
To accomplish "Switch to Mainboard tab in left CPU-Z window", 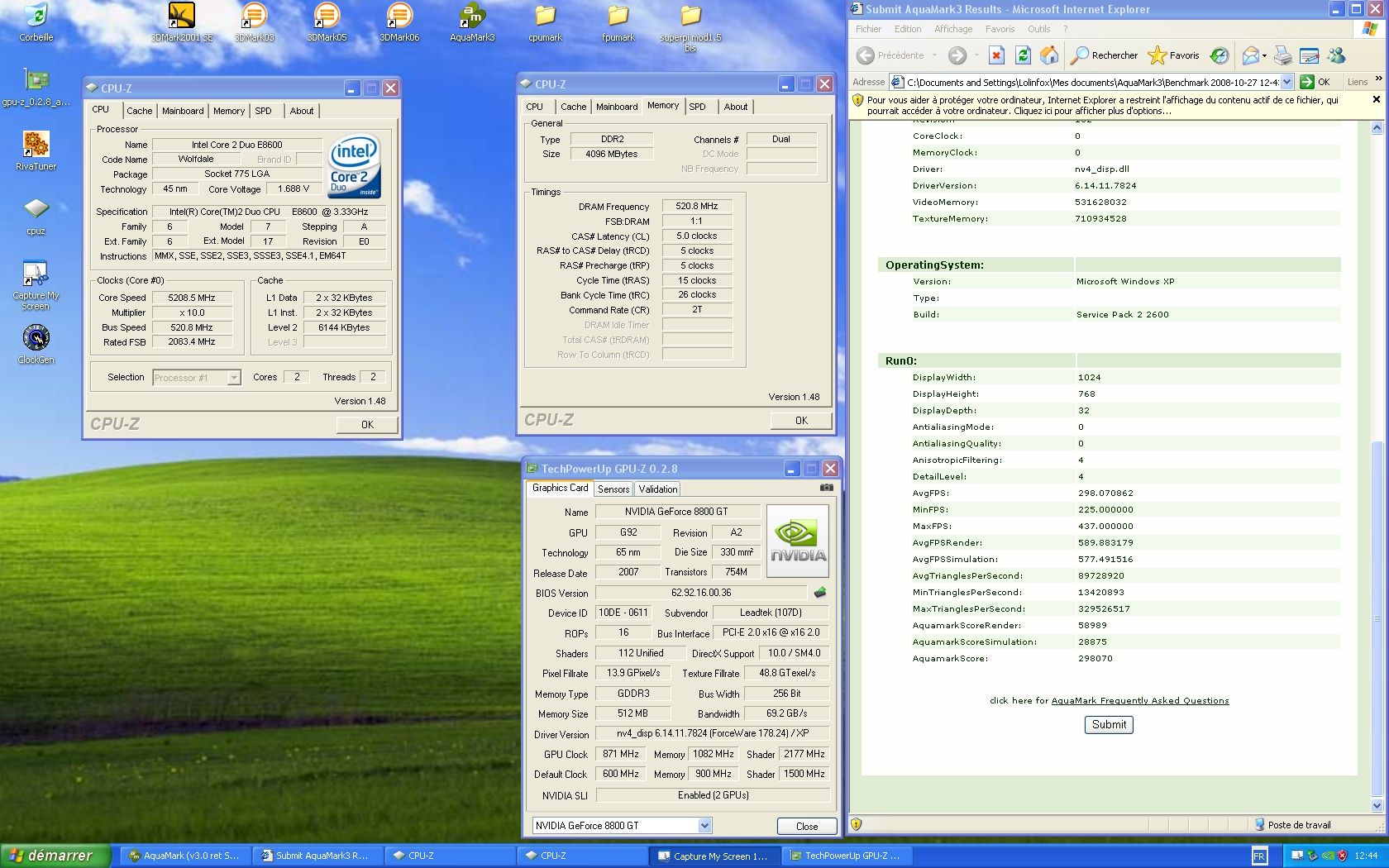I will click(x=183, y=111).
